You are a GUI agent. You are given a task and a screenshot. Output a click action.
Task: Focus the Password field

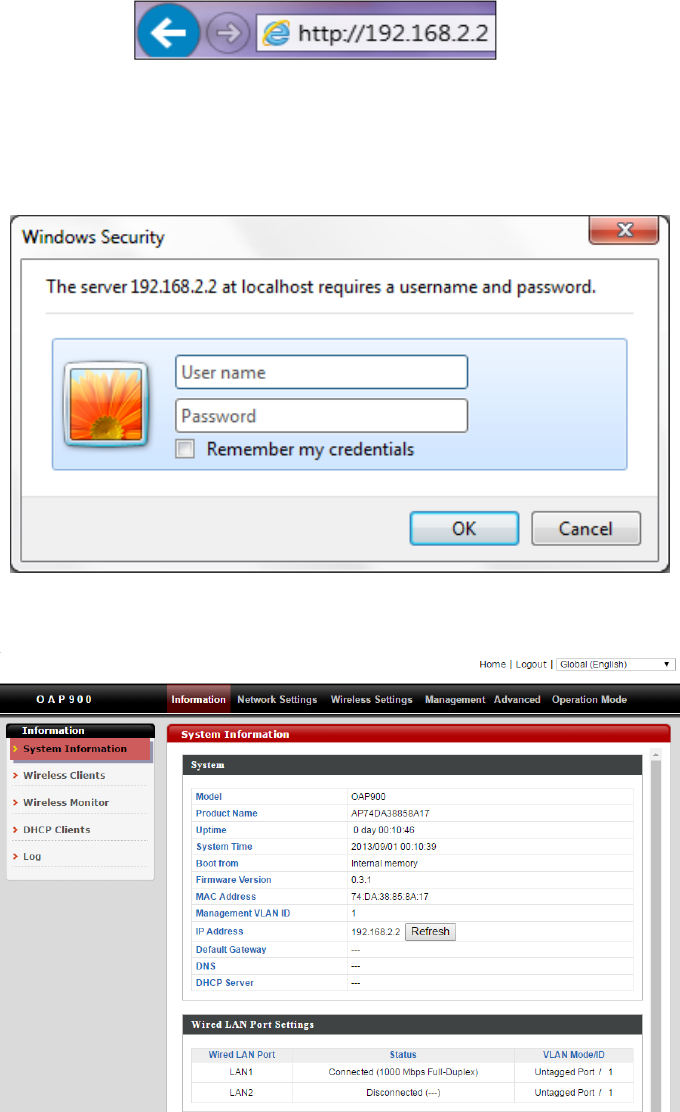click(321, 416)
